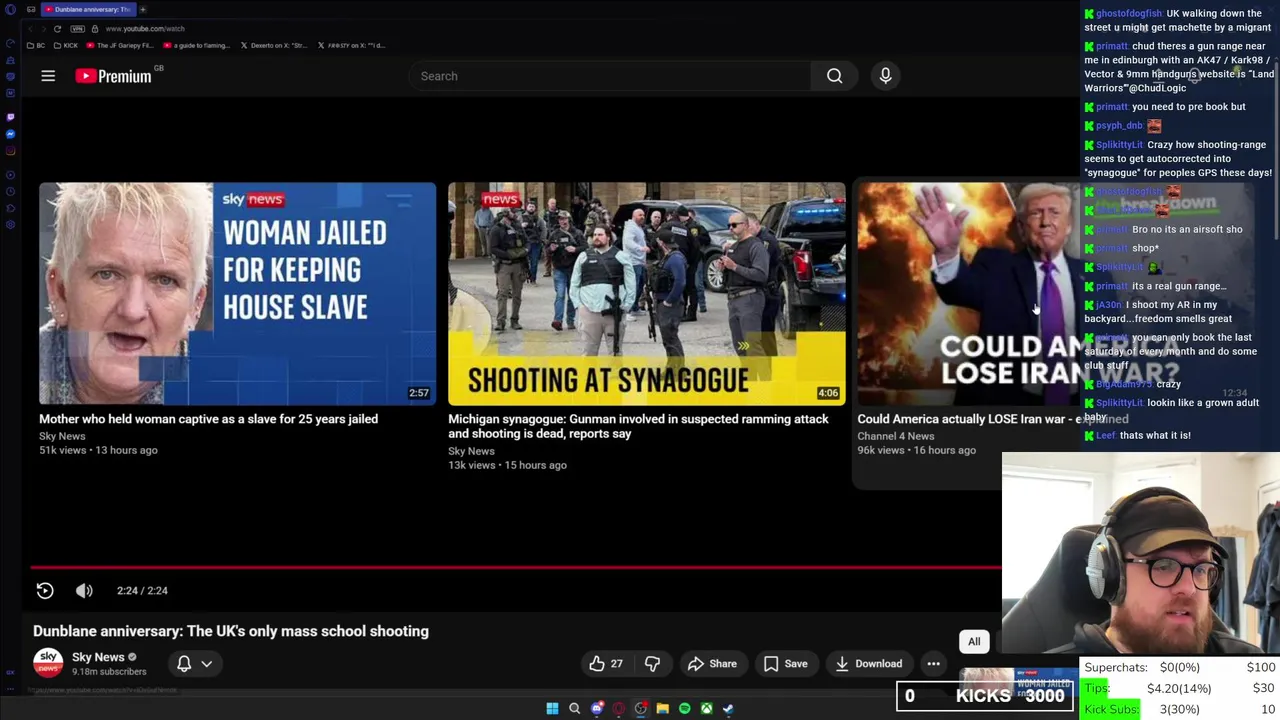This screenshot has width=1280, height=720.
Task: Open 'The JF Gariepy' bookmark
Action: 120,45
